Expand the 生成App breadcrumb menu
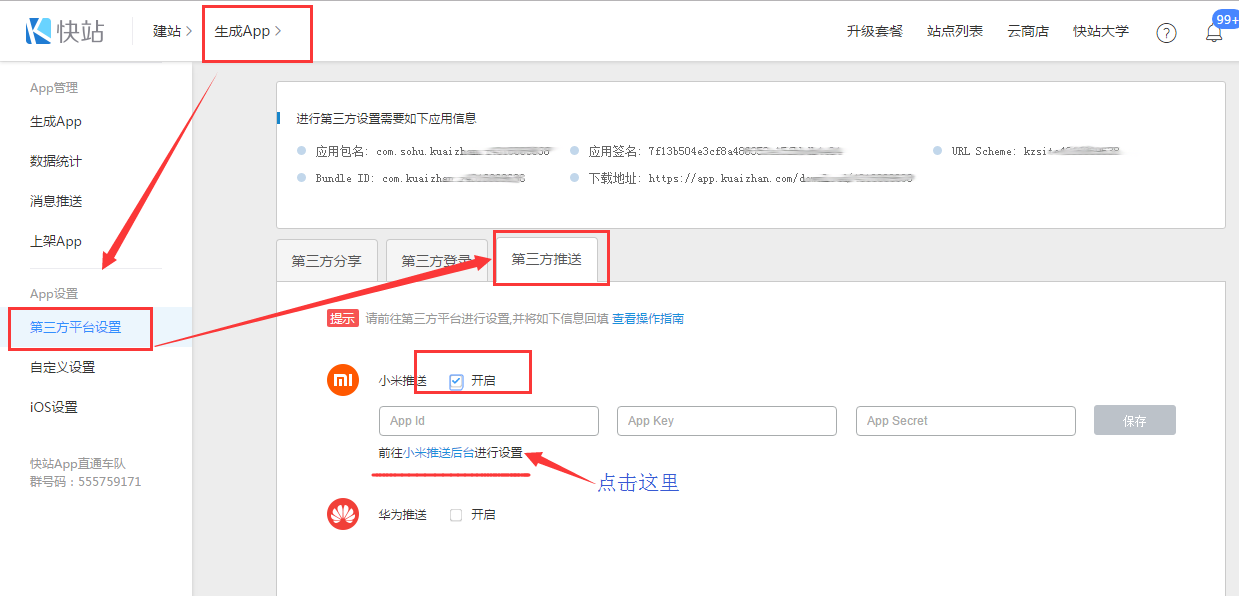1239x596 pixels. click(248, 31)
